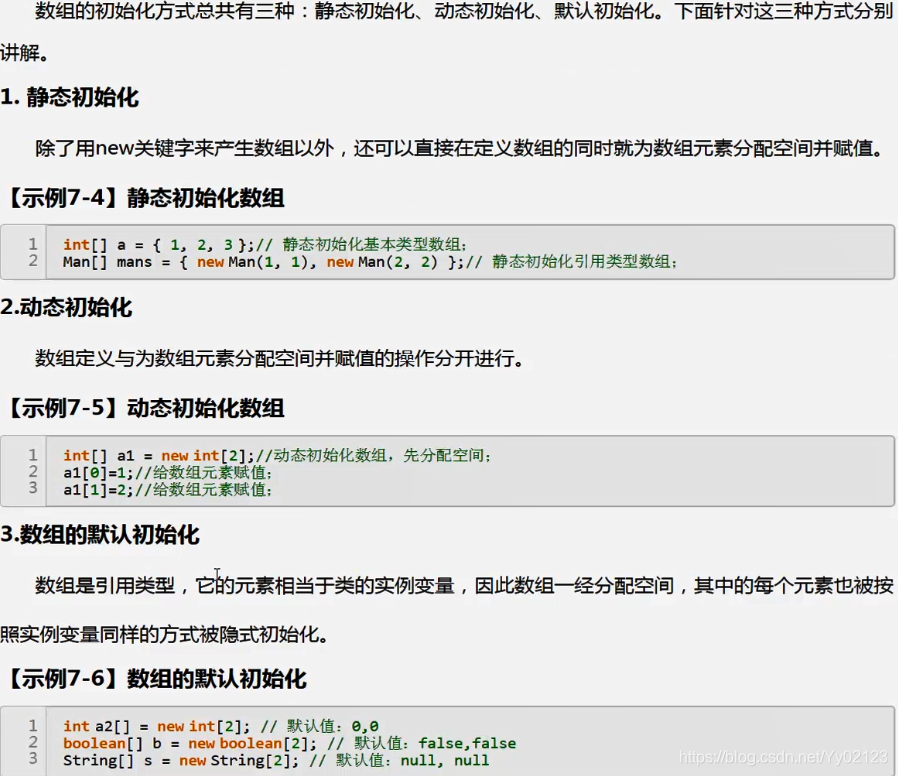Image resolution: width=898 pixels, height=776 pixels.
Task: Click line number 2 in 示例7-4 code block
Action: coord(33,261)
